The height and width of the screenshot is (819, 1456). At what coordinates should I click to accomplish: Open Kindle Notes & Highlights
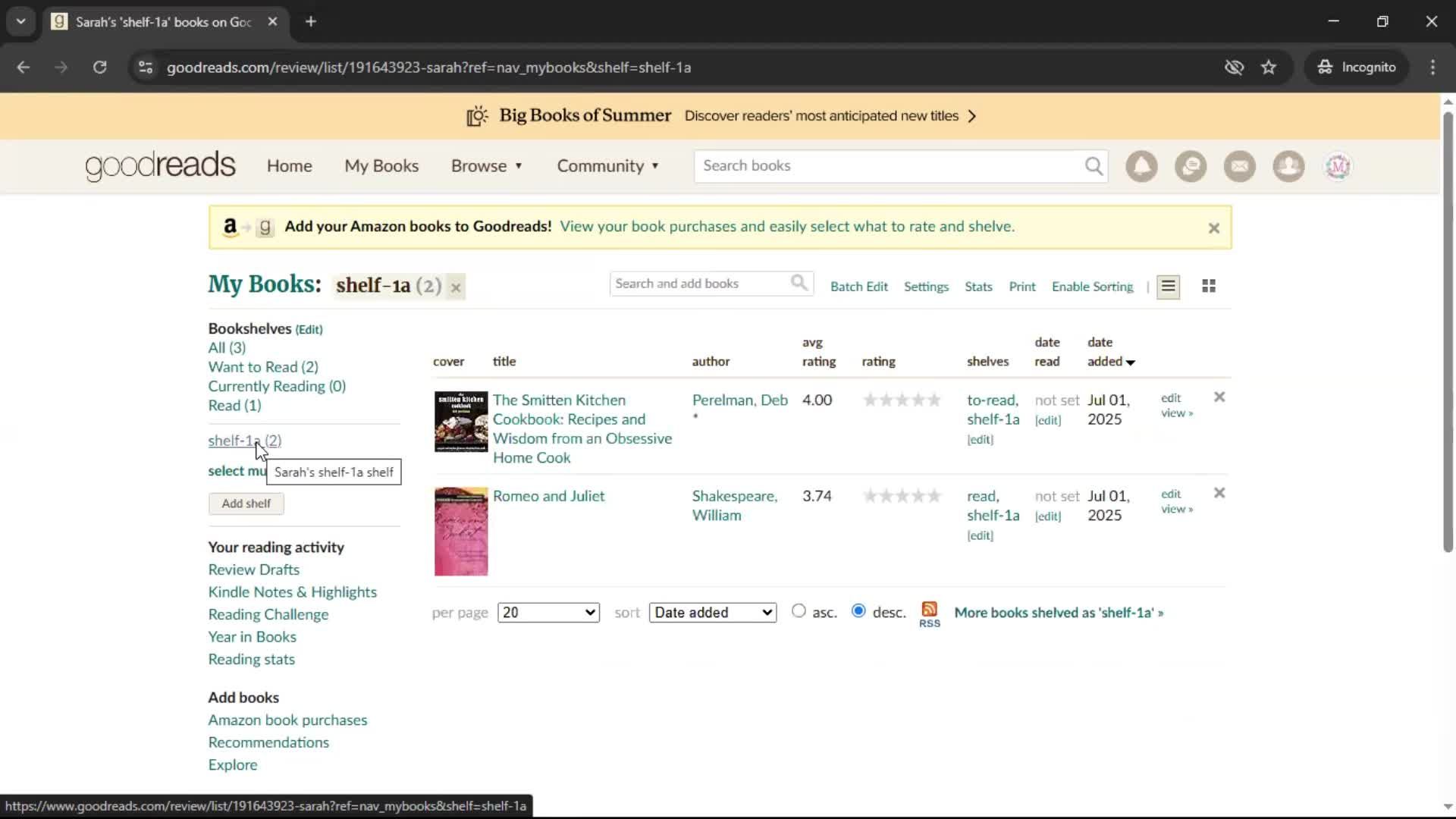click(x=292, y=592)
